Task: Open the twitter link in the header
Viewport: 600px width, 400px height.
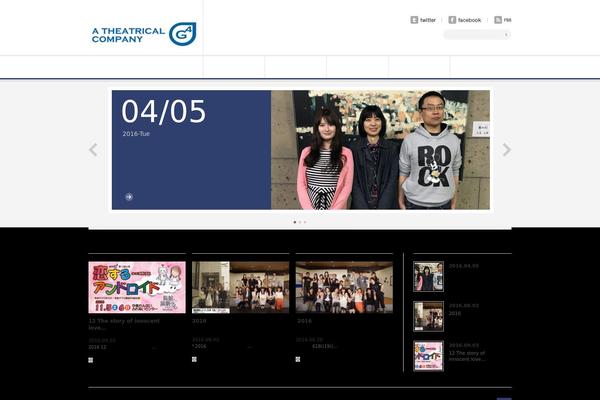Action: tap(423, 20)
